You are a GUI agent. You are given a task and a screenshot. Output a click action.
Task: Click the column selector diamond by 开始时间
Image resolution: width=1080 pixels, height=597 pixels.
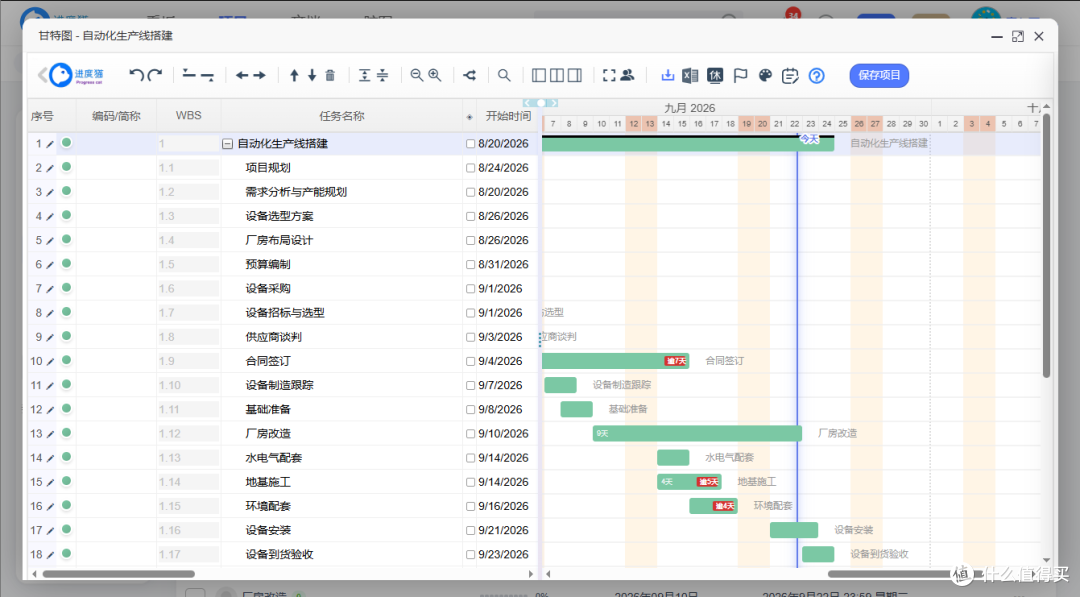470,117
